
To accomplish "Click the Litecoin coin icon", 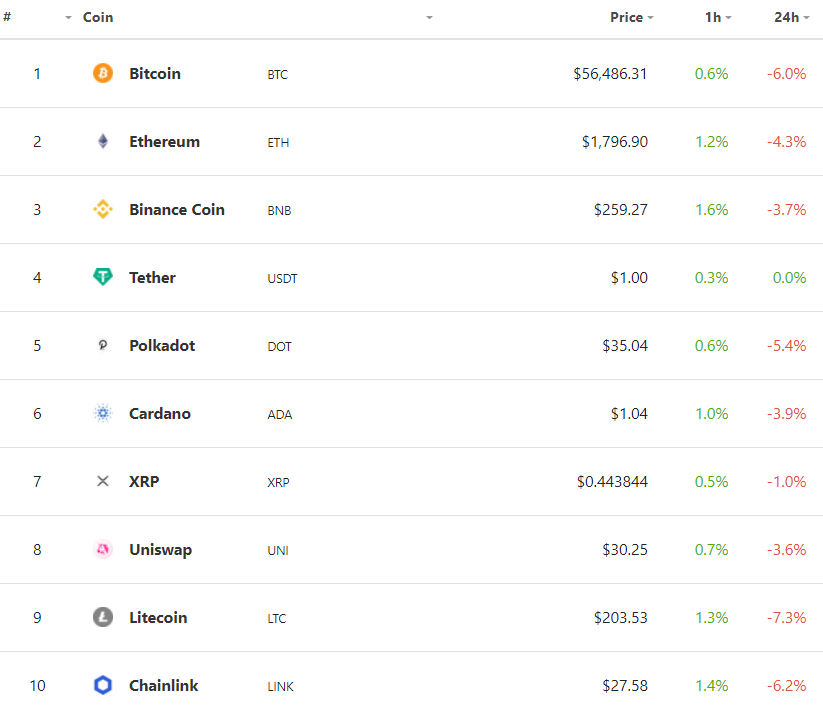I will pyautogui.click(x=103, y=618).
